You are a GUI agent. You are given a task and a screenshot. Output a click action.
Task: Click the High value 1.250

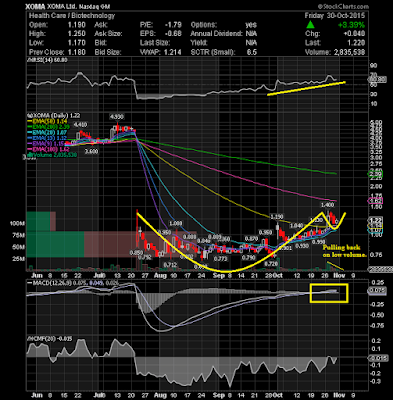click(x=77, y=34)
